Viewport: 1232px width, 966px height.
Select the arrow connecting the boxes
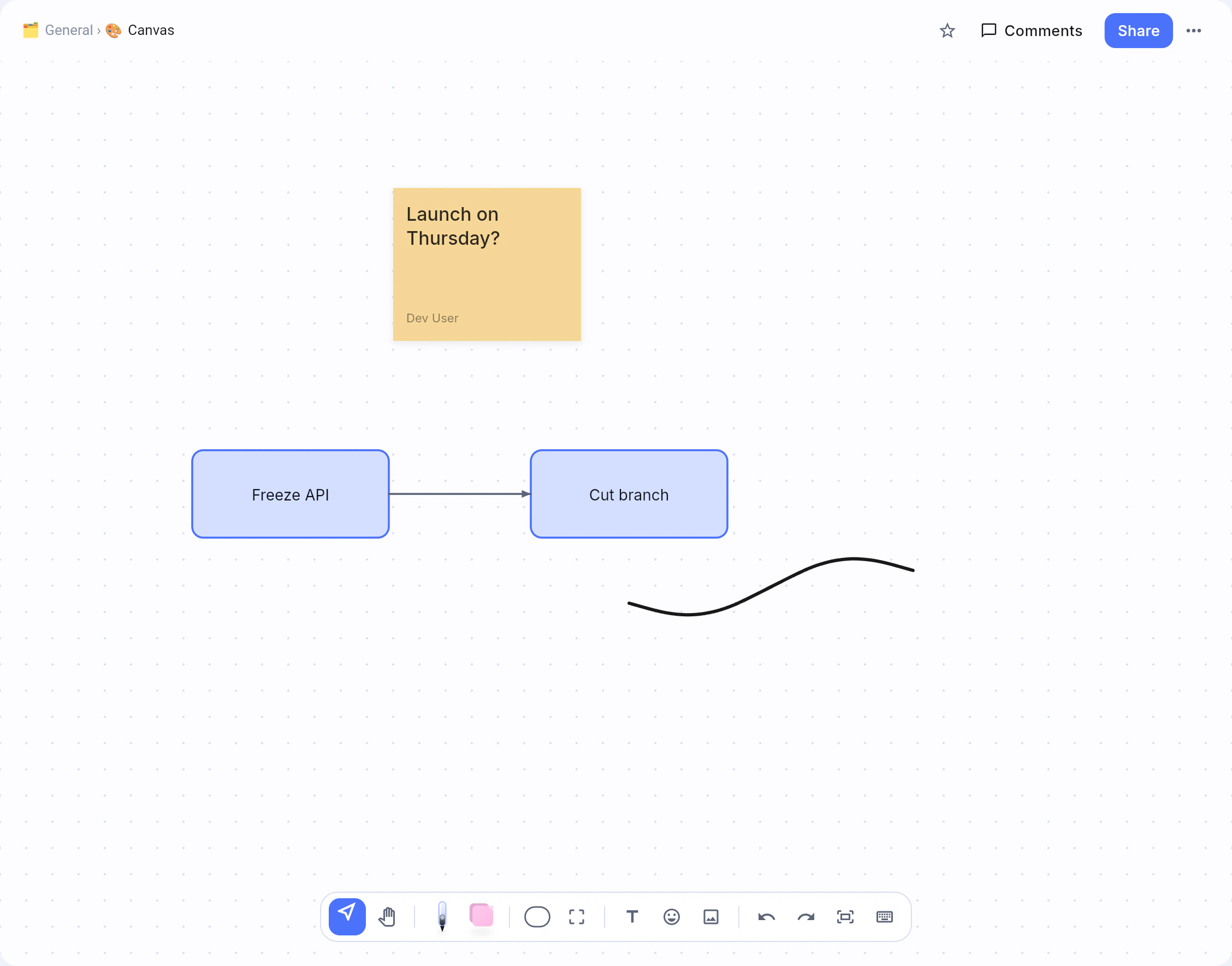(x=459, y=494)
